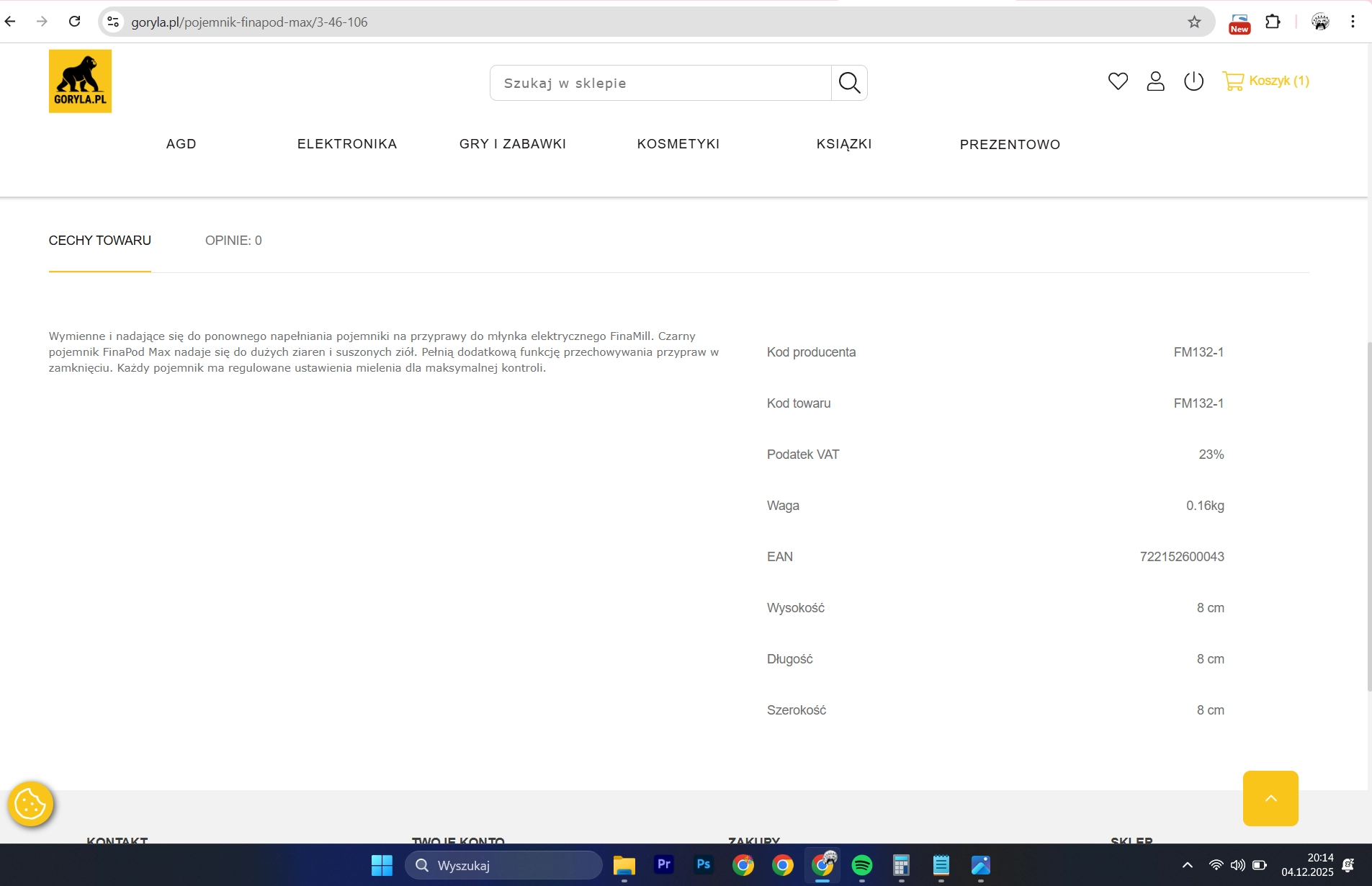Click the power logout icon
Screen dimensions: 1372x886
(x=1193, y=81)
